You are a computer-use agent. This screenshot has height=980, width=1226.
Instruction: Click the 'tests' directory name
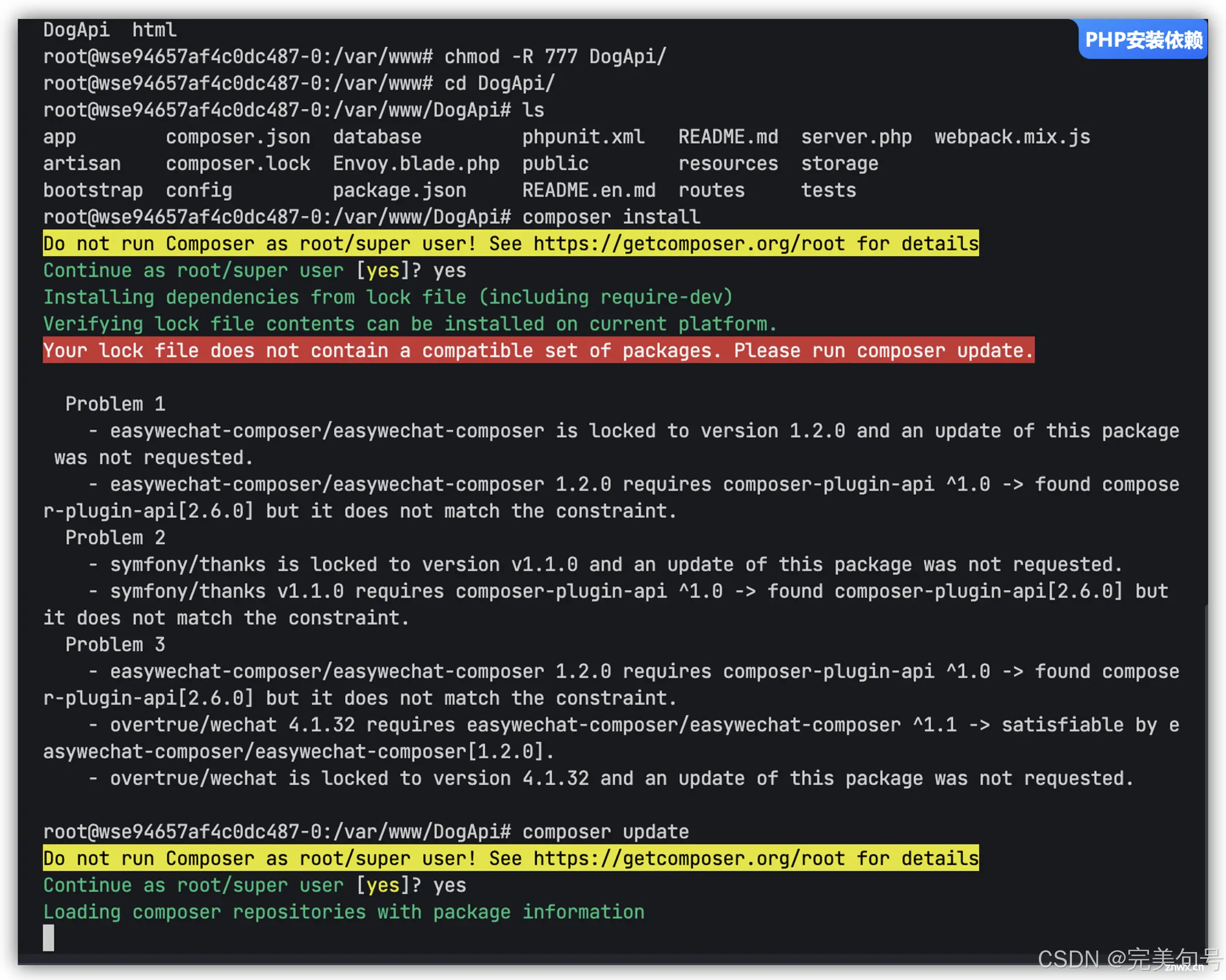829,191
